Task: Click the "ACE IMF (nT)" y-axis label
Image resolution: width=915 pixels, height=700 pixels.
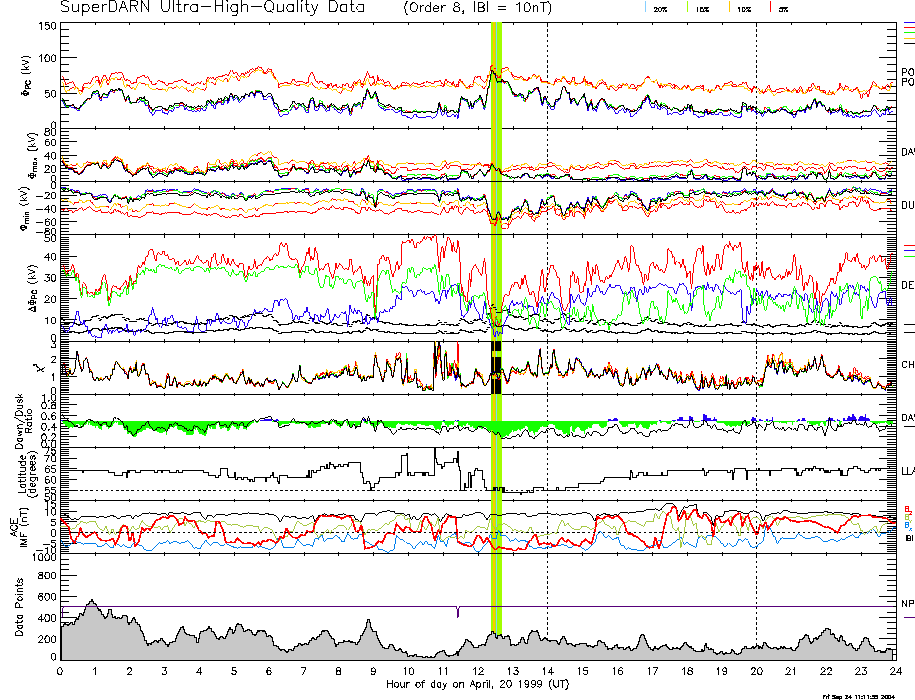Action: pos(18,526)
